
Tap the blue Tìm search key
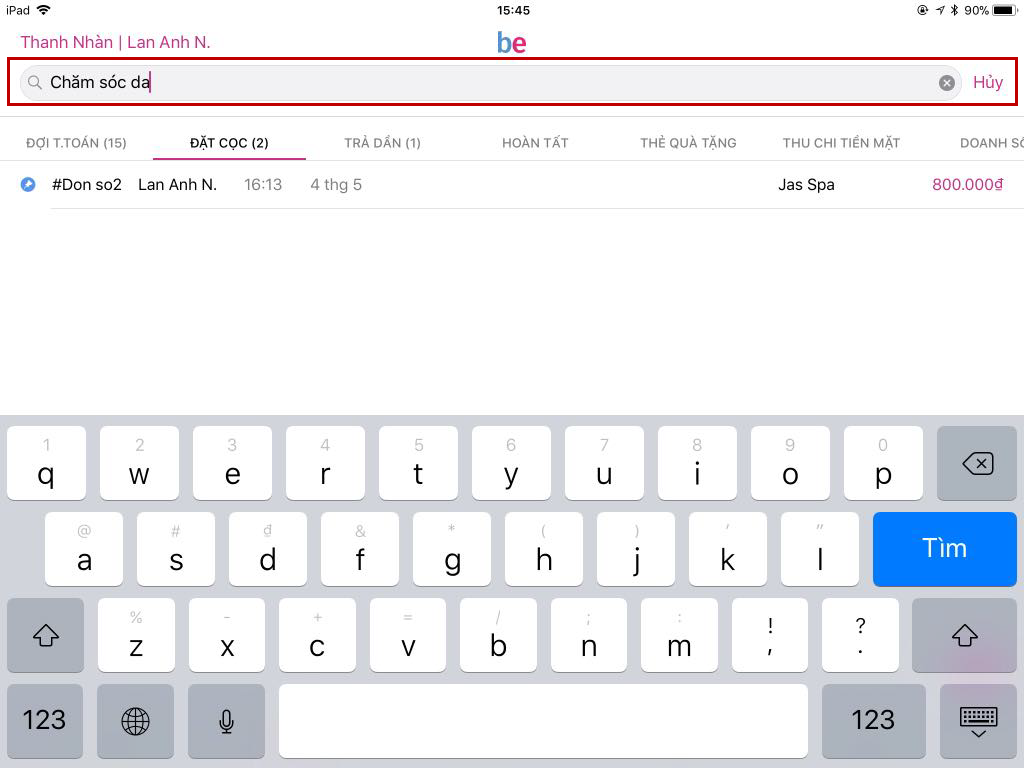[x=944, y=549]
